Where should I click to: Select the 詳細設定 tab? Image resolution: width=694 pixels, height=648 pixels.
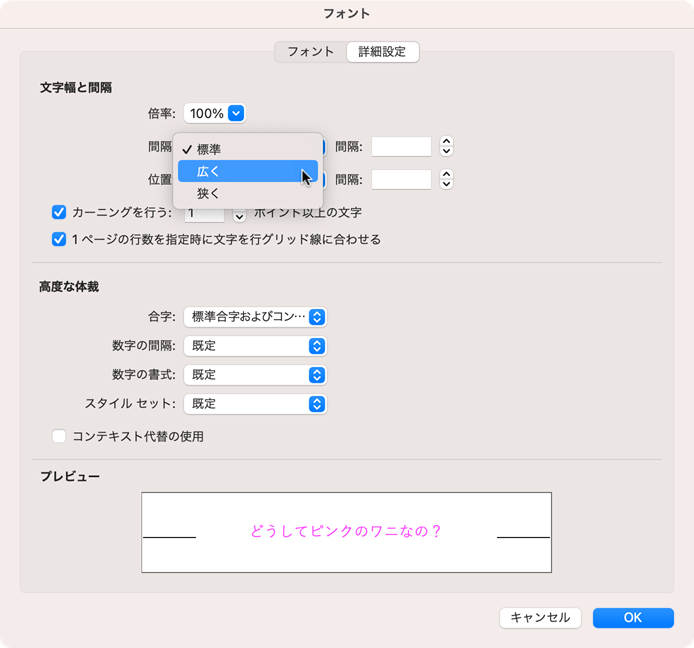click(x=382, y=51)
